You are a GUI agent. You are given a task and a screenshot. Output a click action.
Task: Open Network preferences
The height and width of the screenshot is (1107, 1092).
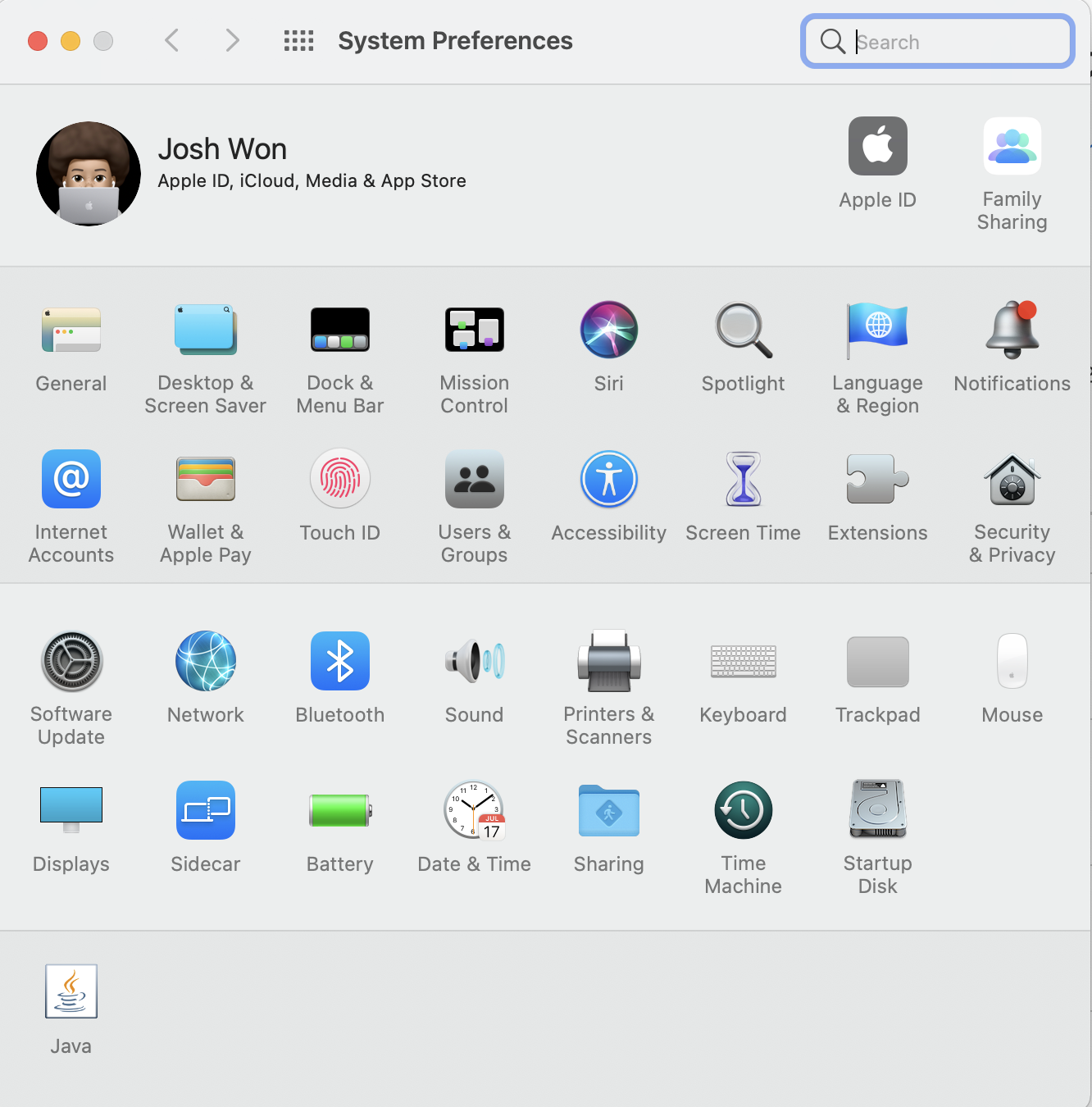(x=206, y=661)
